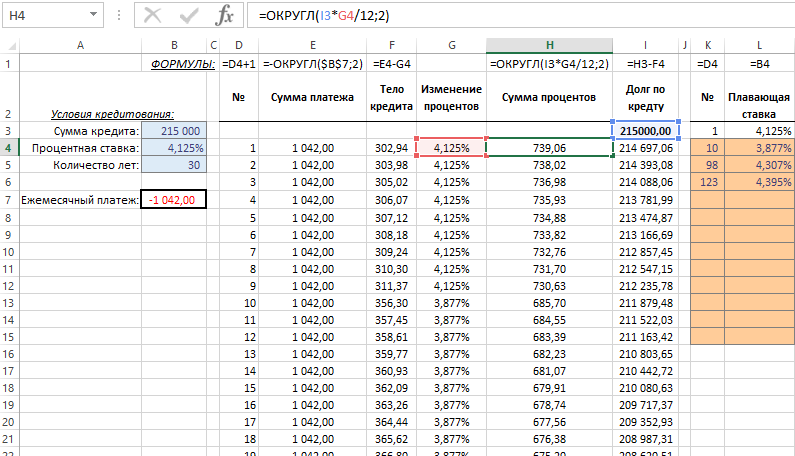Click the 'Плавающая ставка' header cell
This screenshot has height=456, width=795.
click(760, 97)
